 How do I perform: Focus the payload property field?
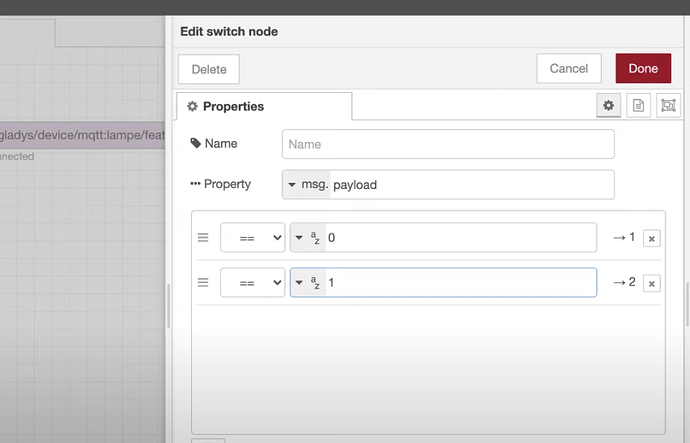[472, 184]
